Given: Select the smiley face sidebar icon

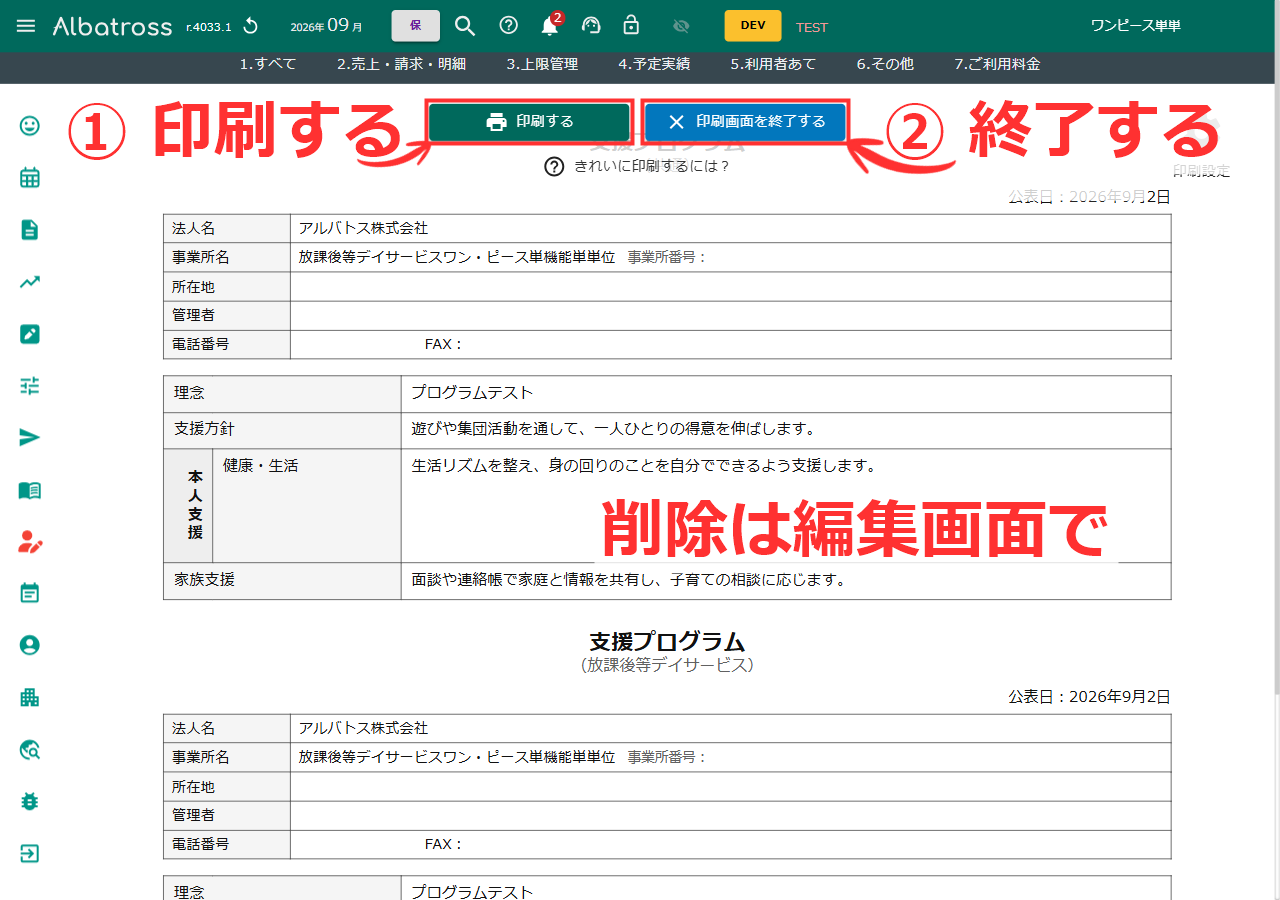Looking at the screenshot, I should coord(30,125).
